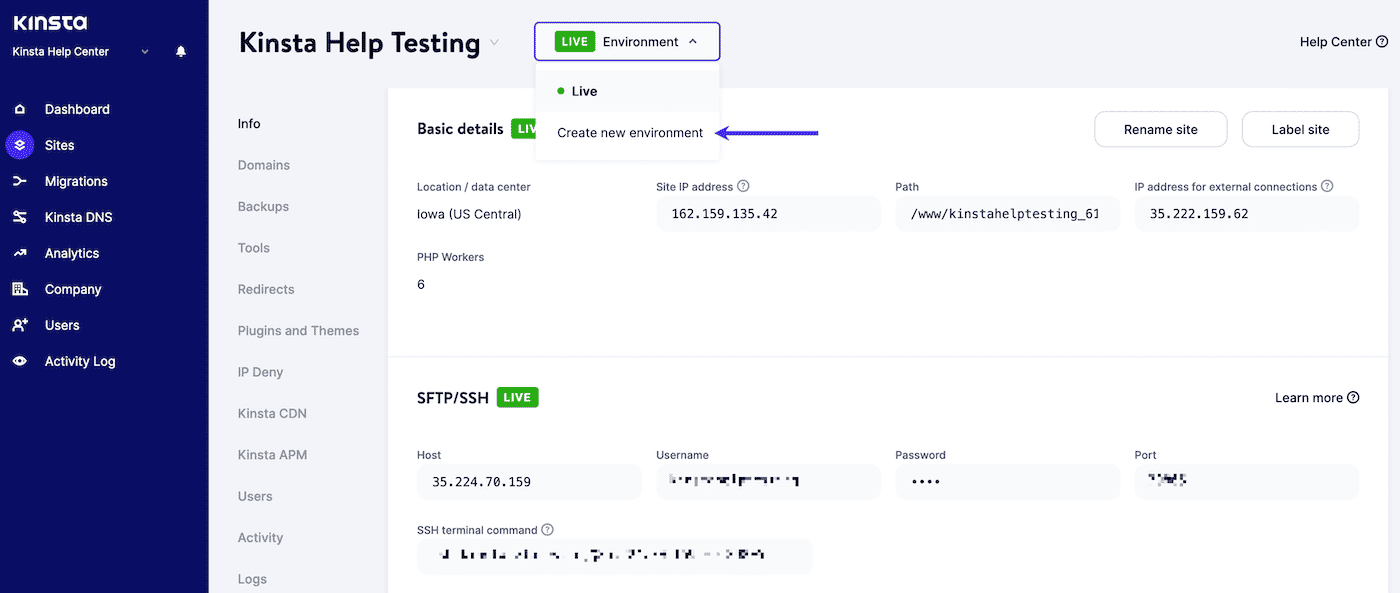Open the Sites section in the sidebar
This screenshot has width=1400, height=593.
point(59,145)
